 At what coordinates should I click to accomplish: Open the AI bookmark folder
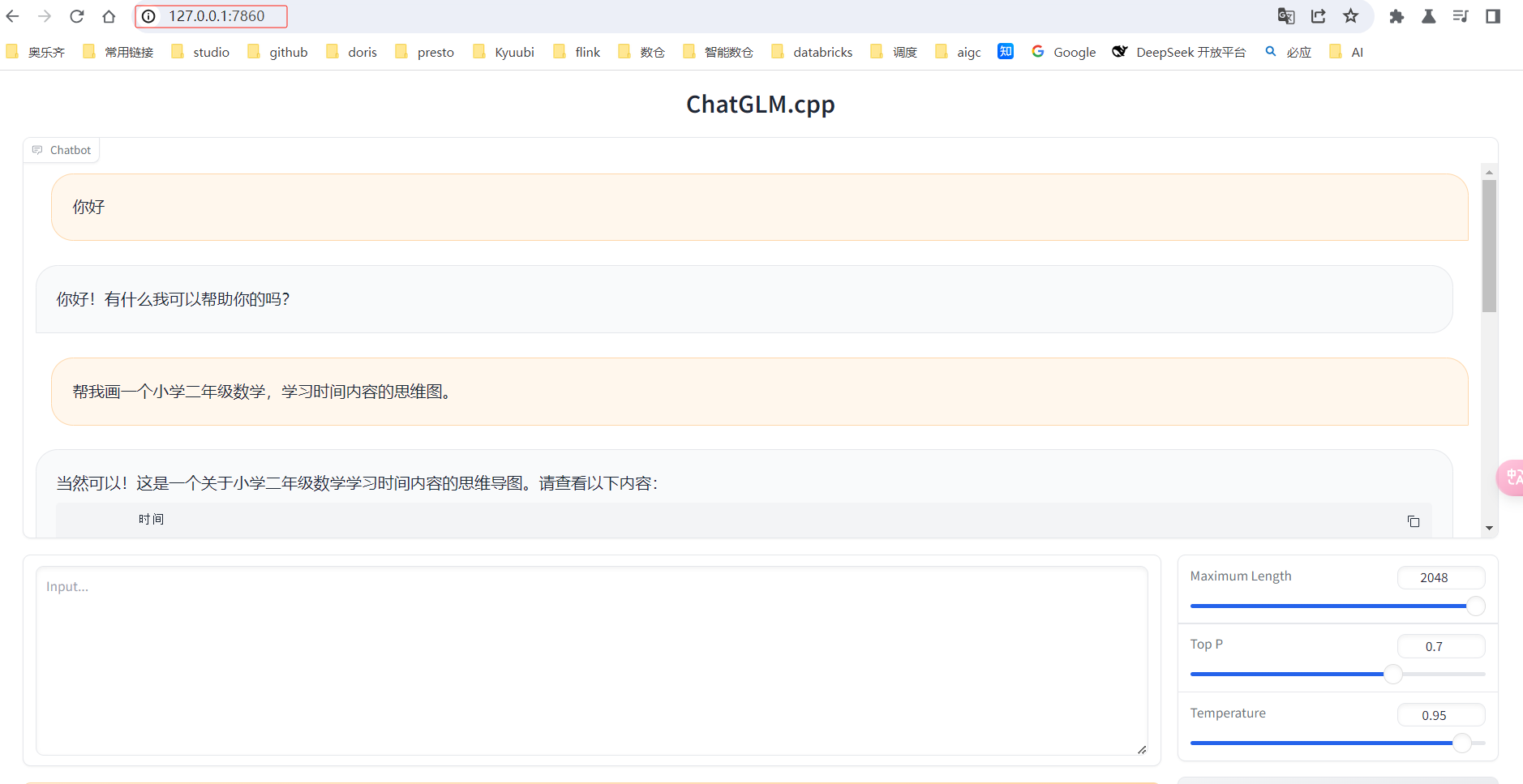1346,52
